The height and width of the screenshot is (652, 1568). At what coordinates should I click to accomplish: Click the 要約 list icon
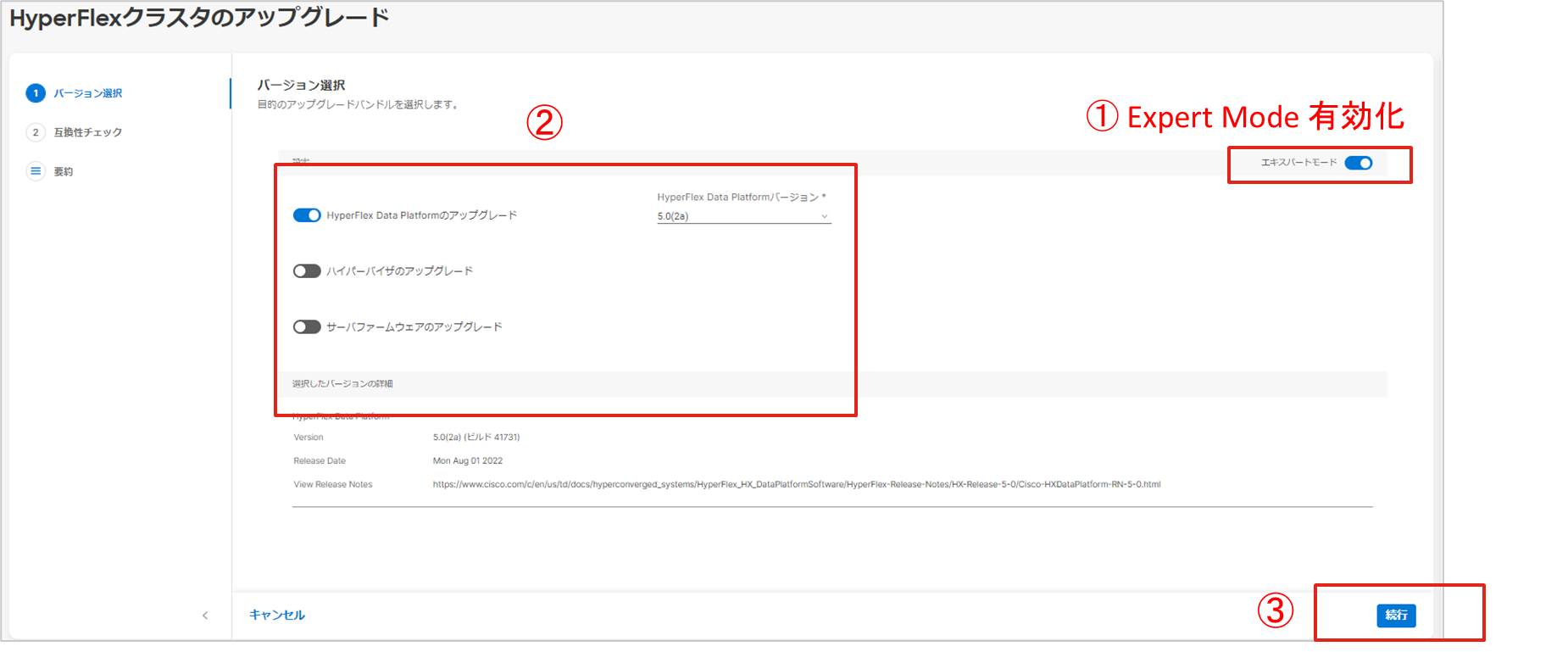tap(36, 171)
